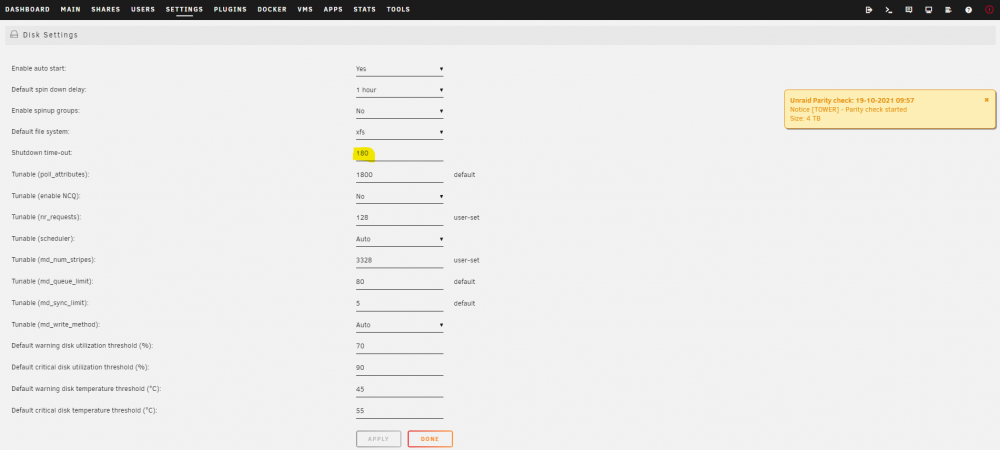Change the Default file system dropdown
The height and width of the screenshot is (450, 1000).
click(x=399, y=133)
